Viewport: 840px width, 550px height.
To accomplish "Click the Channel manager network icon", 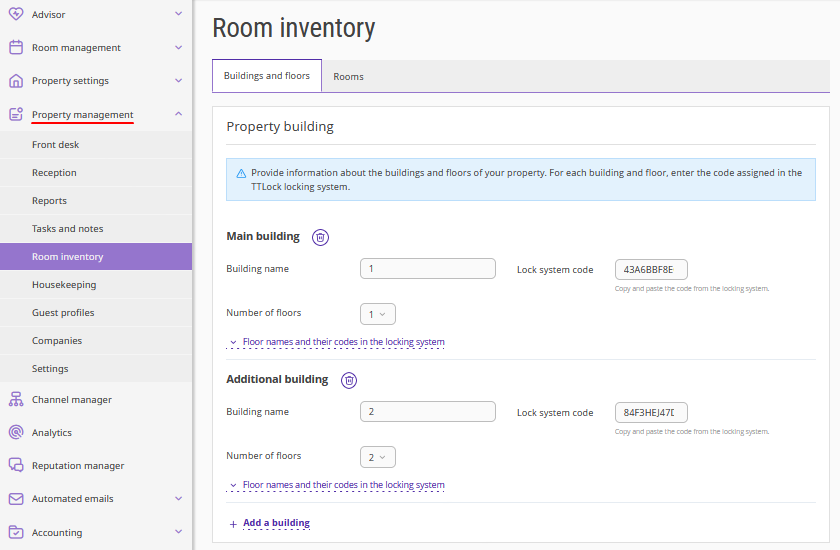I will coord(16,399).
